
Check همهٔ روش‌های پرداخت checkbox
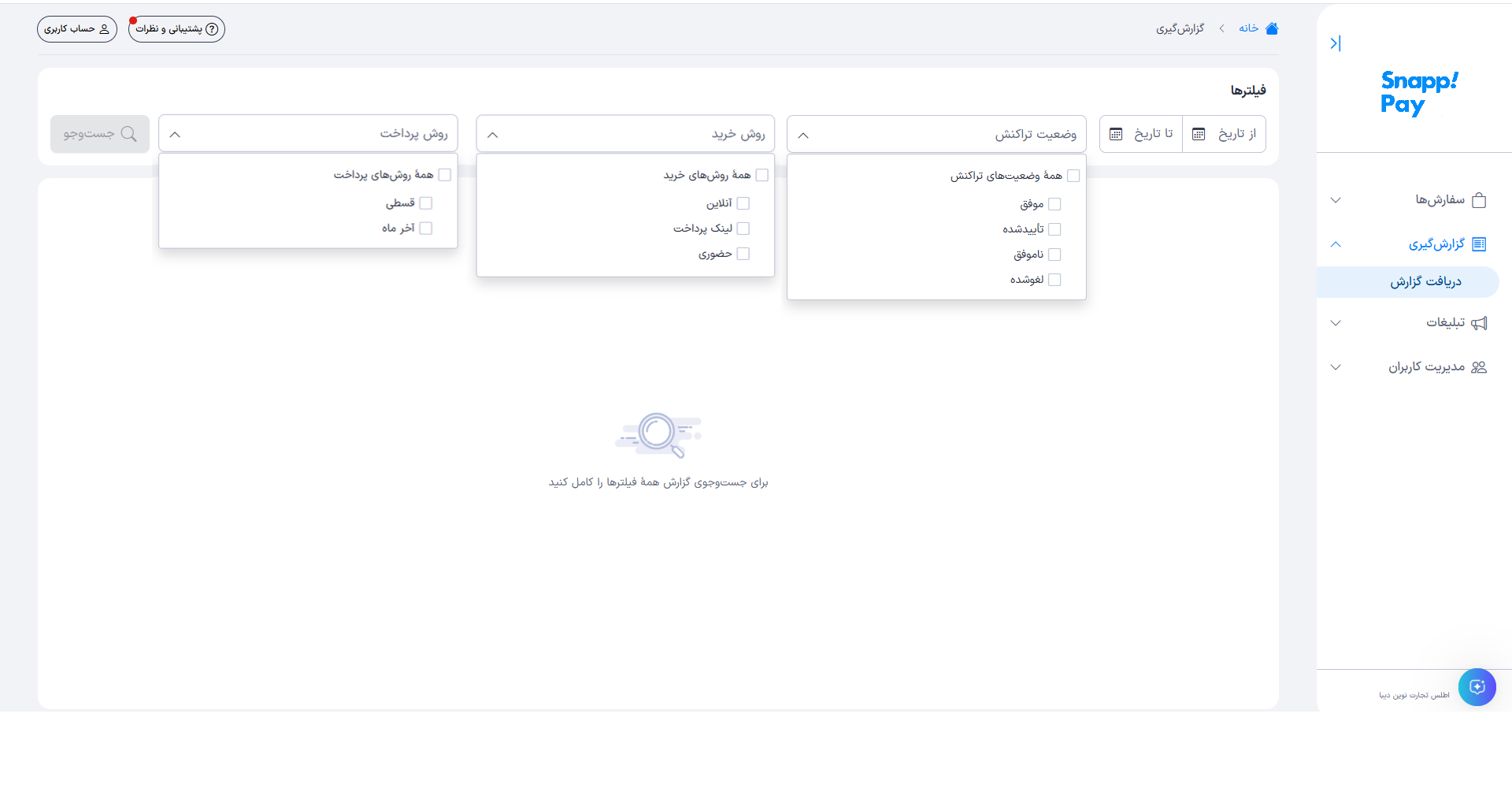(444, 175)
